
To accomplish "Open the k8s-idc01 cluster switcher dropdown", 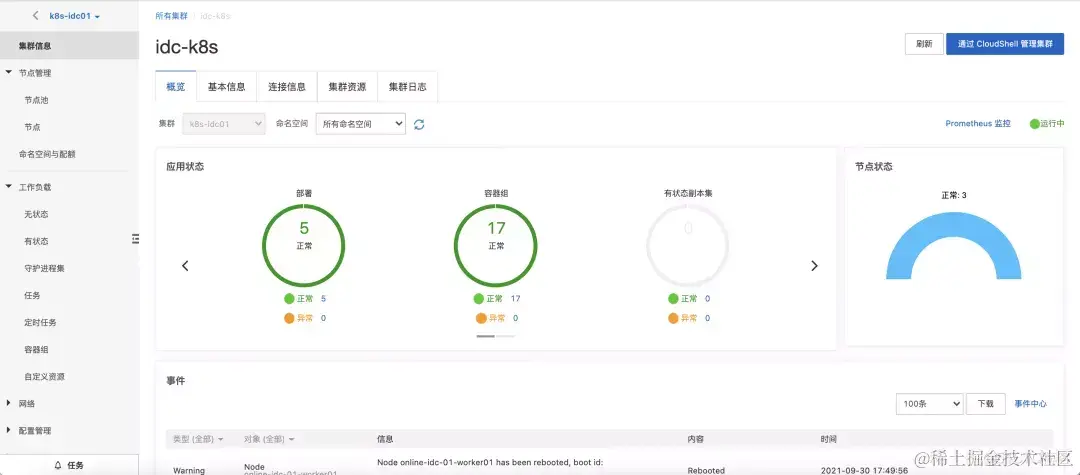I will tap(74, 16).
